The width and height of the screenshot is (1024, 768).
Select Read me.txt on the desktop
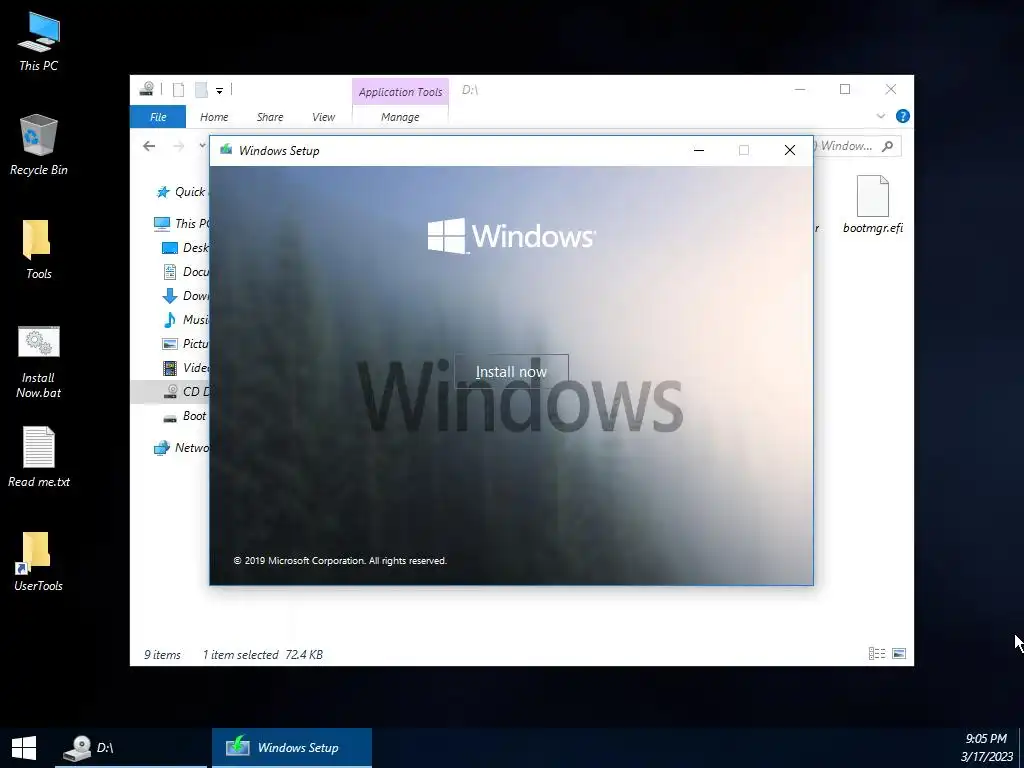coord(39,457)
